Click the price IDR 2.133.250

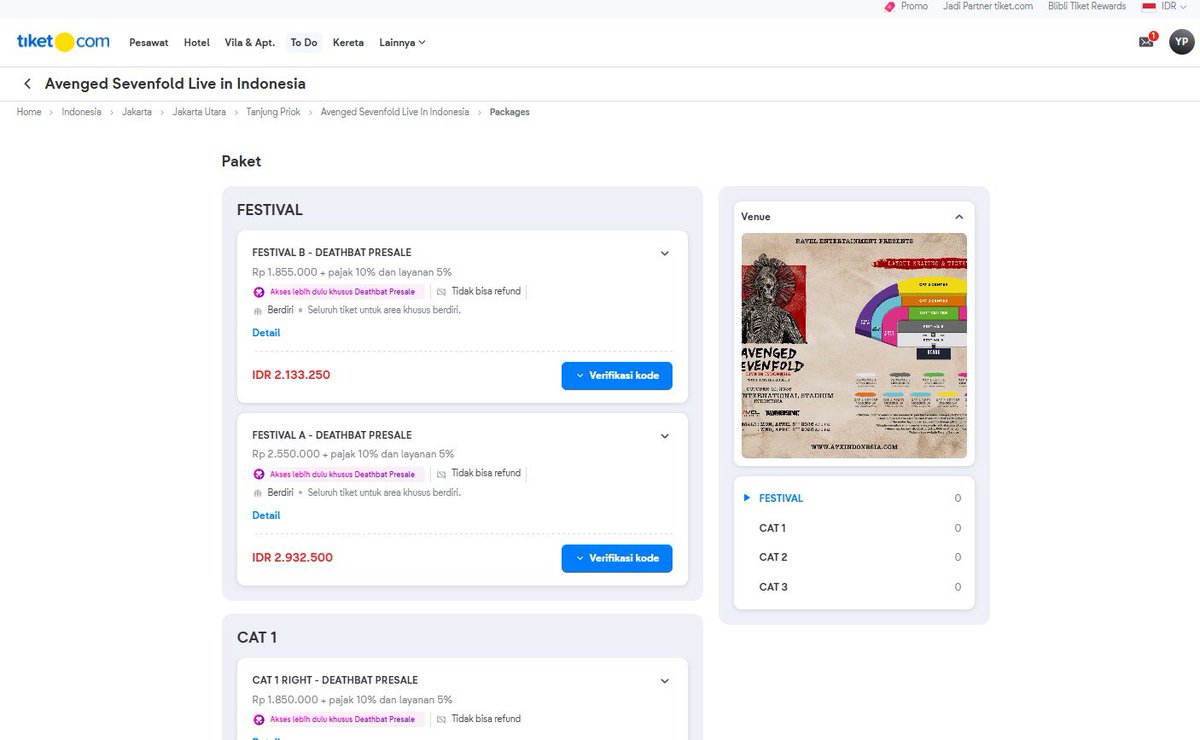(x=291, y=375)
